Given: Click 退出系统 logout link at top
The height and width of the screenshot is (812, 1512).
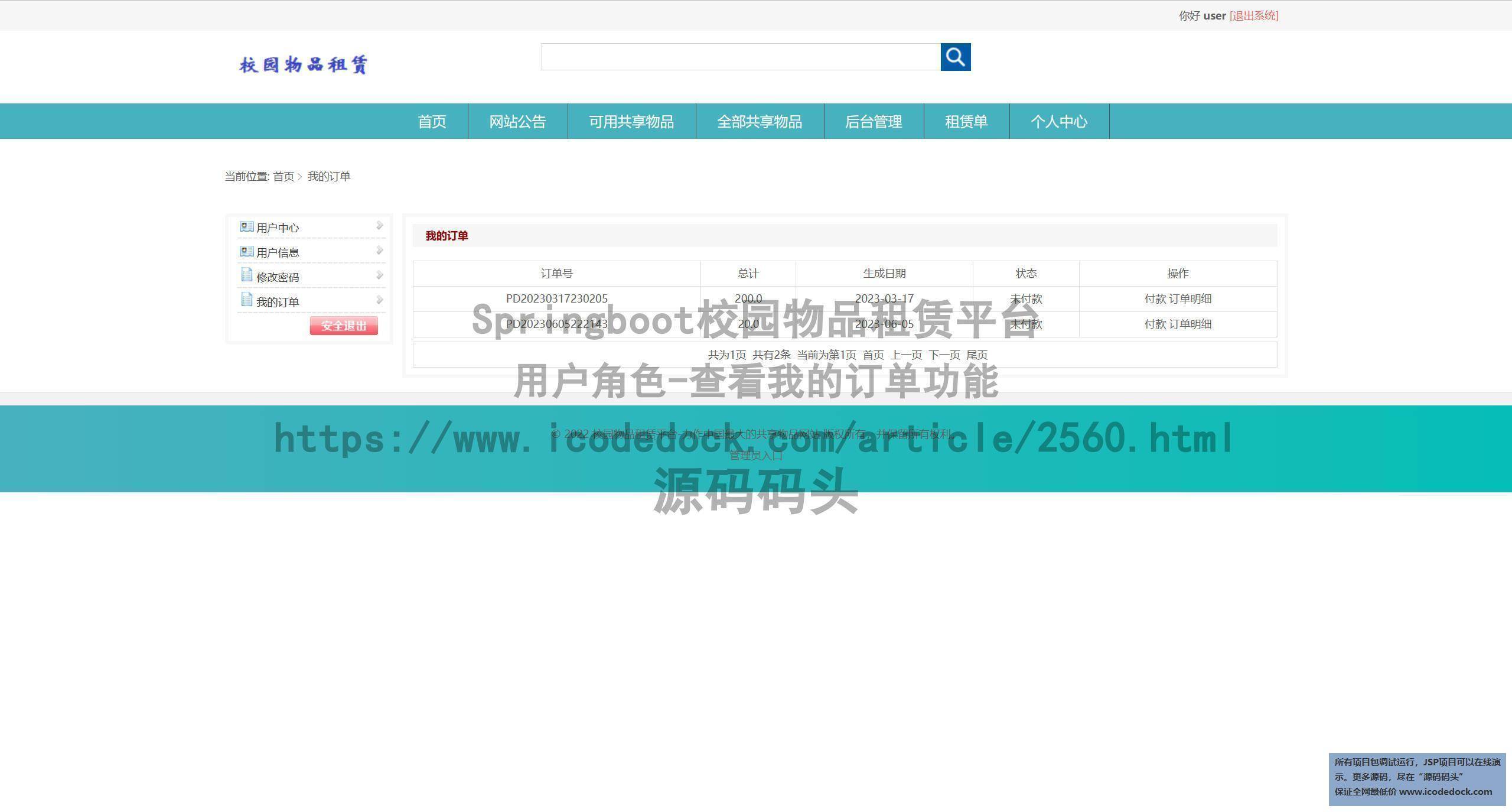Looking at the screenshot, I should 1253,16.
